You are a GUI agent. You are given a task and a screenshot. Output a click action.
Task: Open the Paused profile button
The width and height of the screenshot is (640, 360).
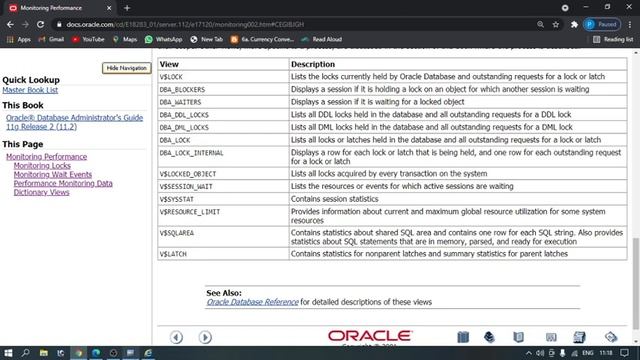pos(602,24)
